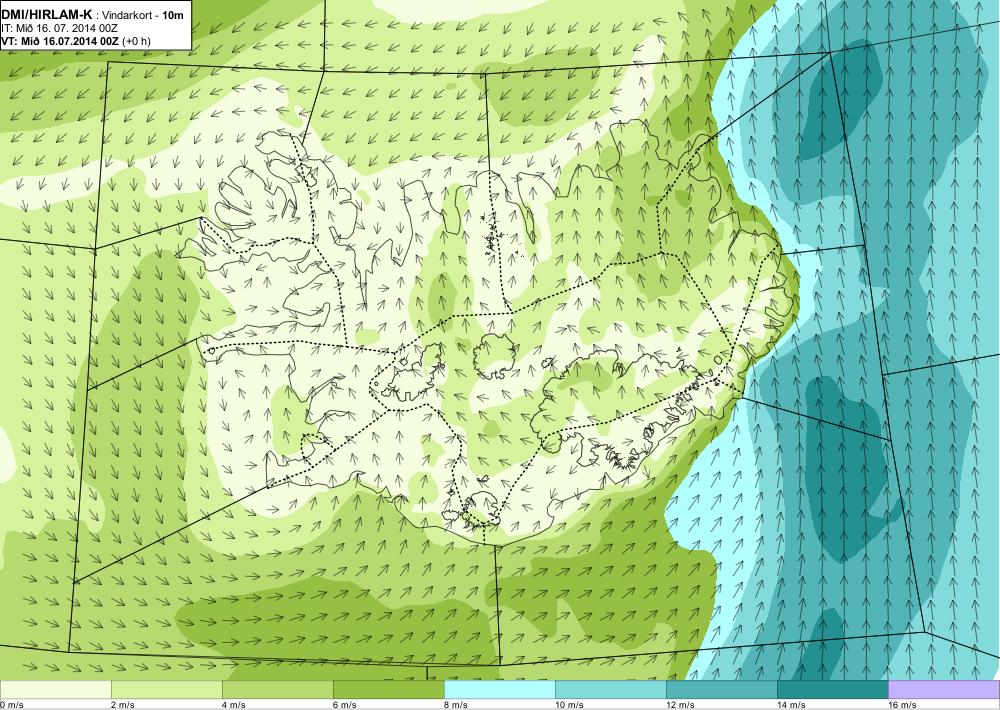Click the '2 m/s' legend label
1000x710 pixels.
coord(122,704)
